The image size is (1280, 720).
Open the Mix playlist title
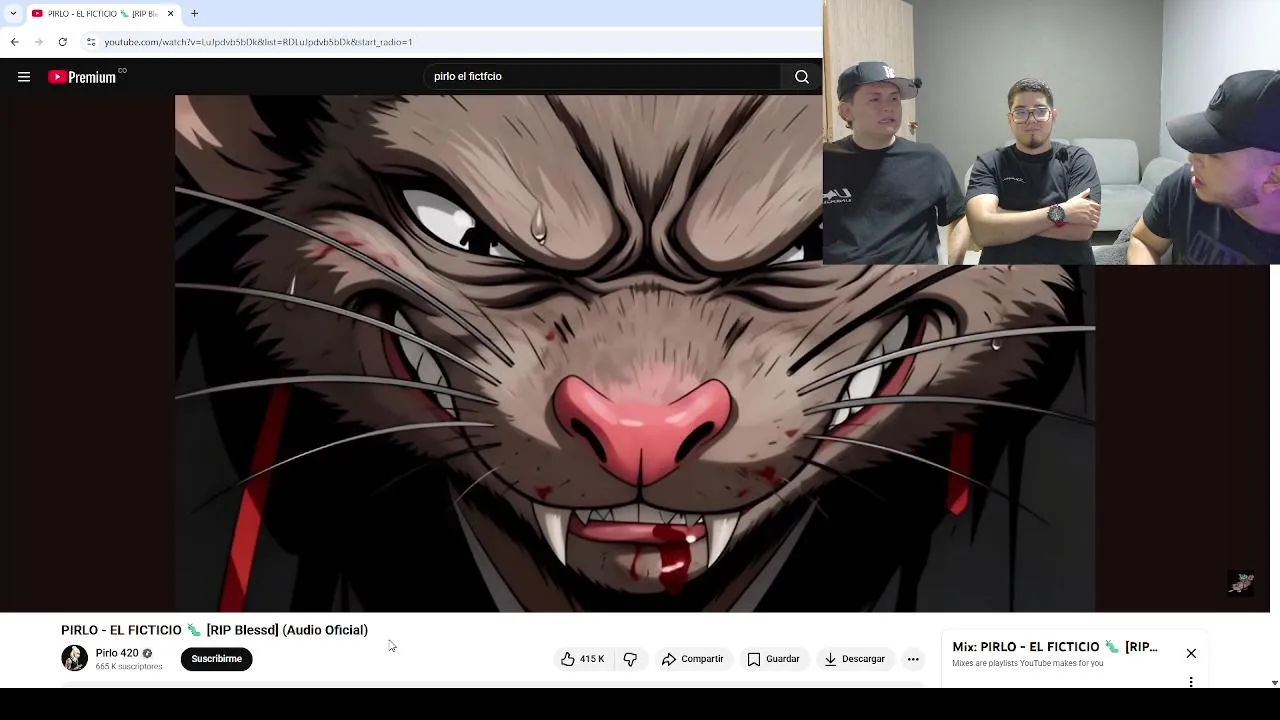tap(1055, 647)
